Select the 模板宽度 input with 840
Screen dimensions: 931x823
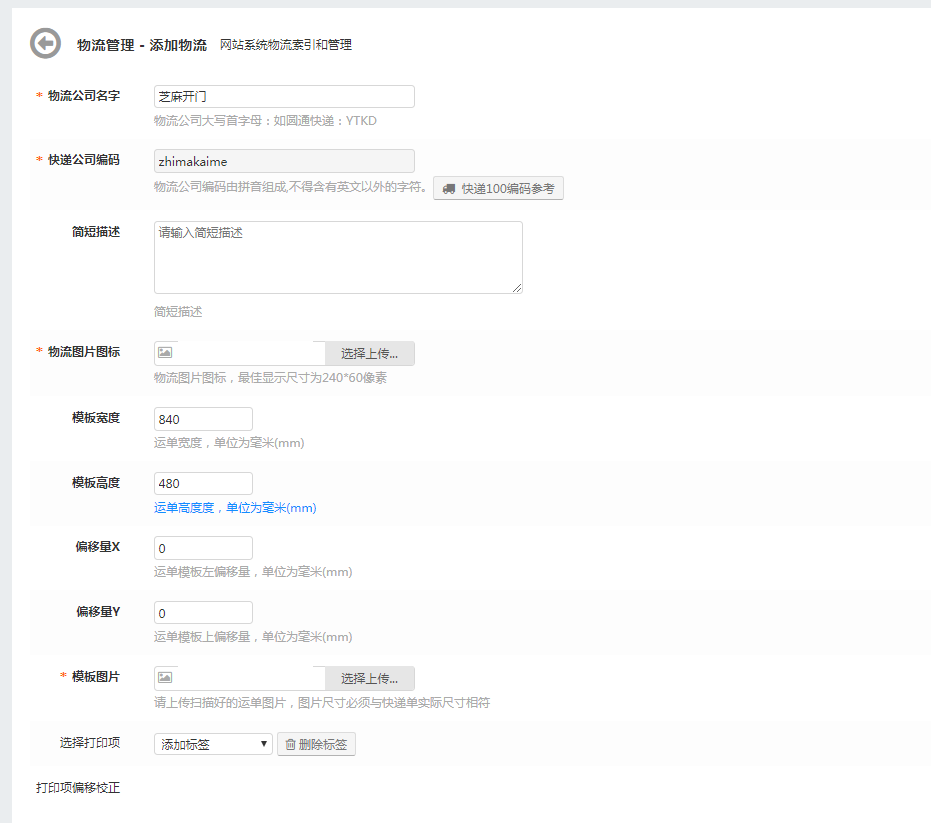coord(203,419)
